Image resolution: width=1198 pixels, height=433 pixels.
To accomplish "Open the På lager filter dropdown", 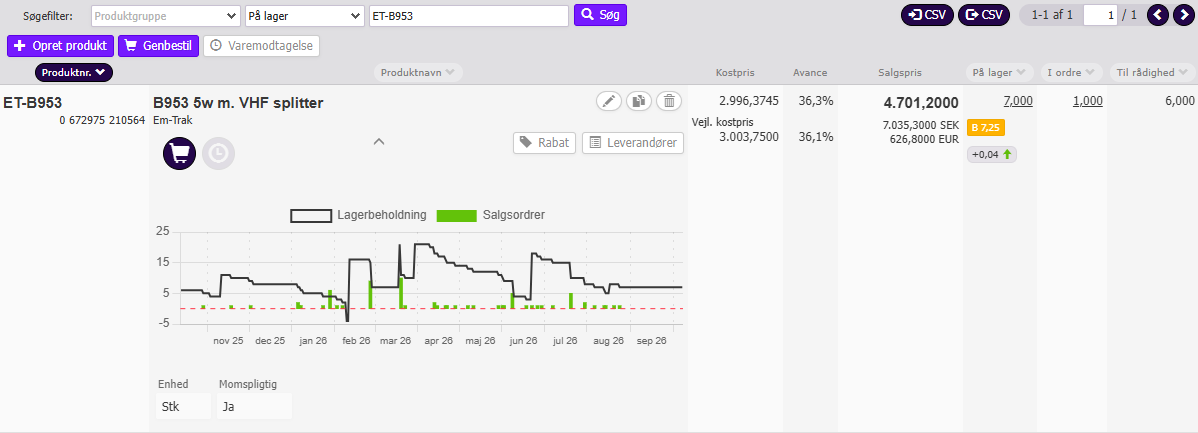I will [305, 15].
